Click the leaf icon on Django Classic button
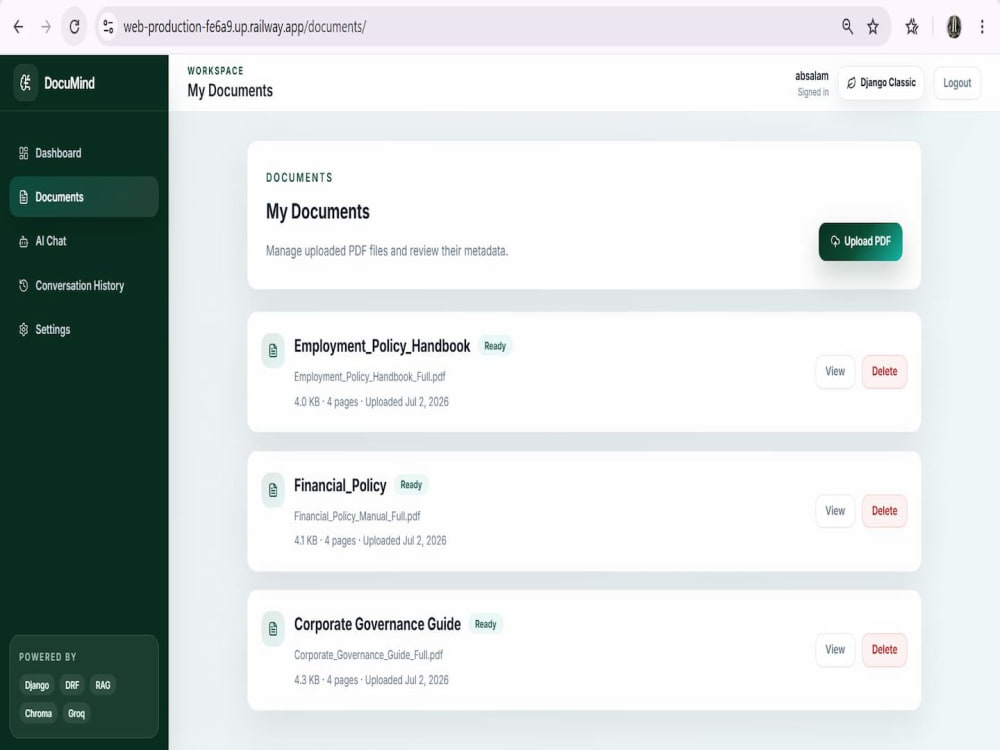This screenshot has width=1000, height=750. [851, 83]
